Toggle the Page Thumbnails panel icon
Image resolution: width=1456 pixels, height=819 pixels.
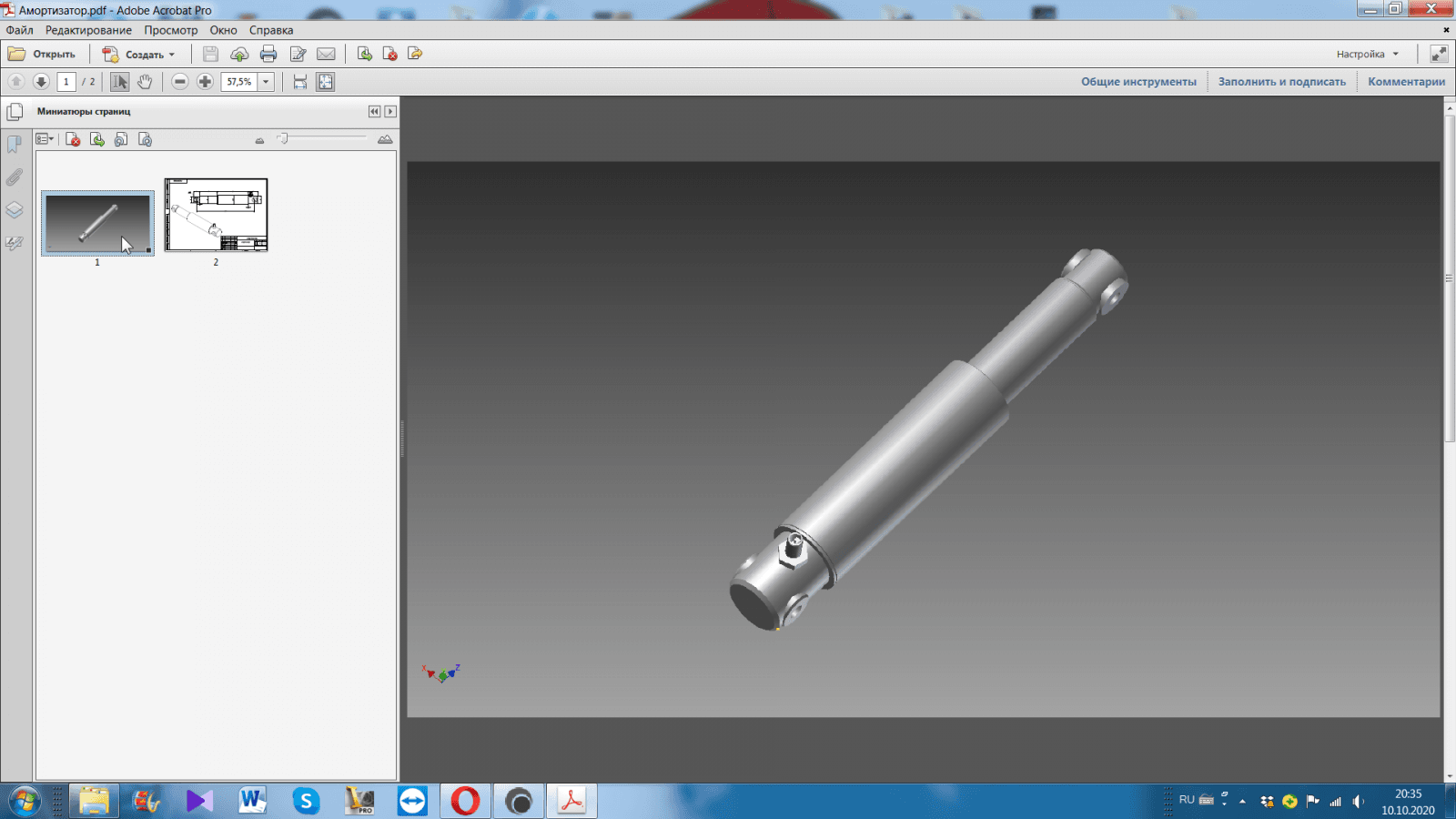coord(15,112)
